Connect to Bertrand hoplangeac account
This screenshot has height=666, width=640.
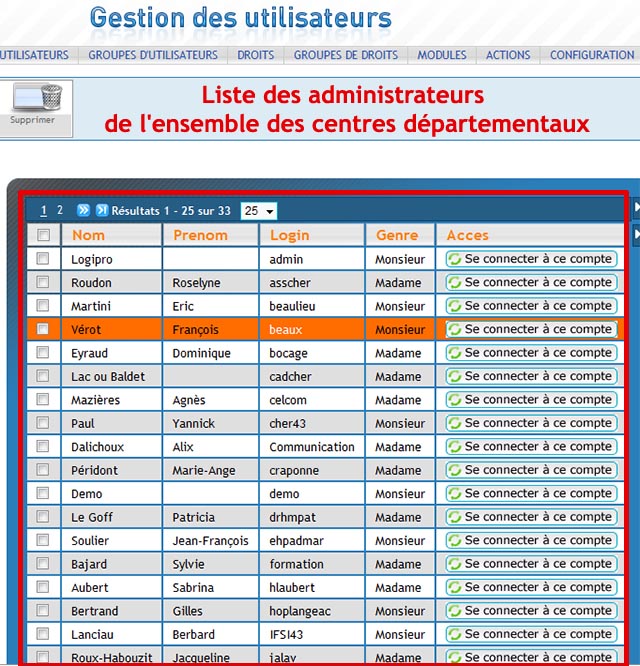point(531,610)
